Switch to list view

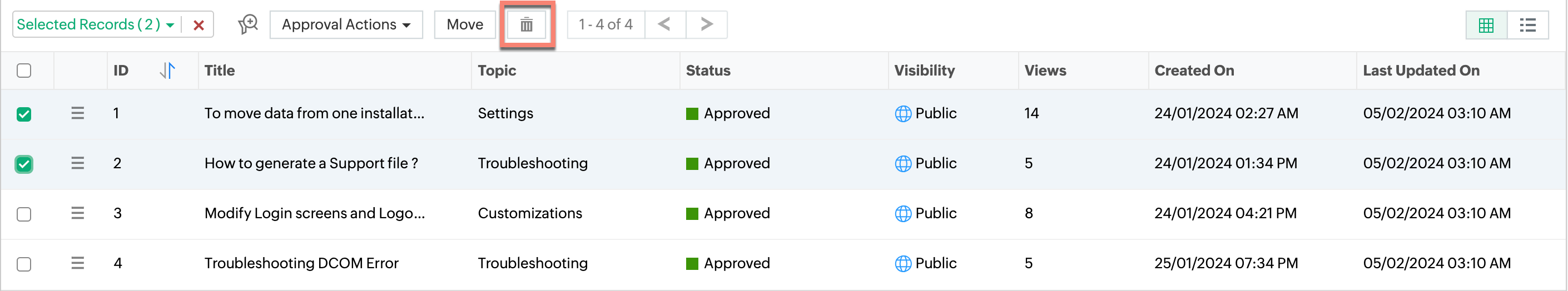point(1527,25)
